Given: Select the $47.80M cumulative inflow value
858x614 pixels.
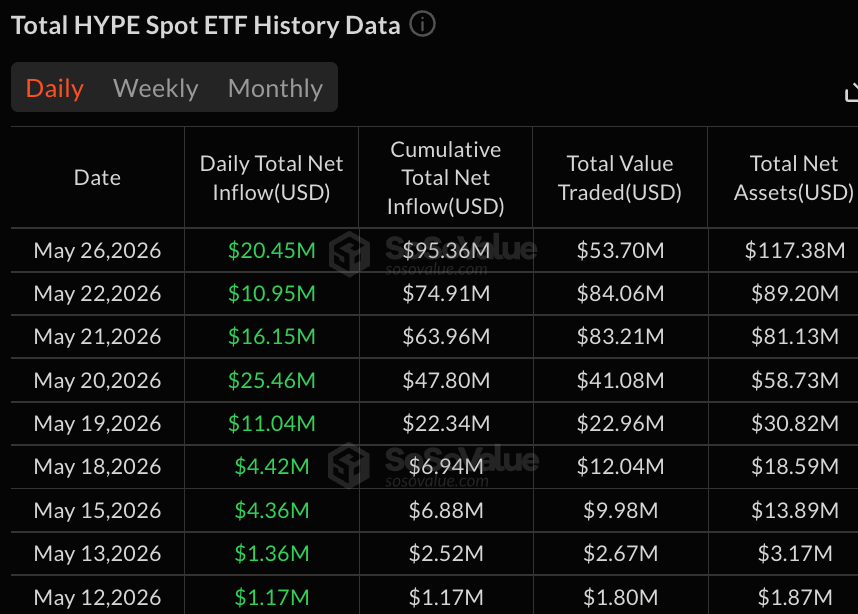Looking at the screenshot, I should click(x=446, y=380).
